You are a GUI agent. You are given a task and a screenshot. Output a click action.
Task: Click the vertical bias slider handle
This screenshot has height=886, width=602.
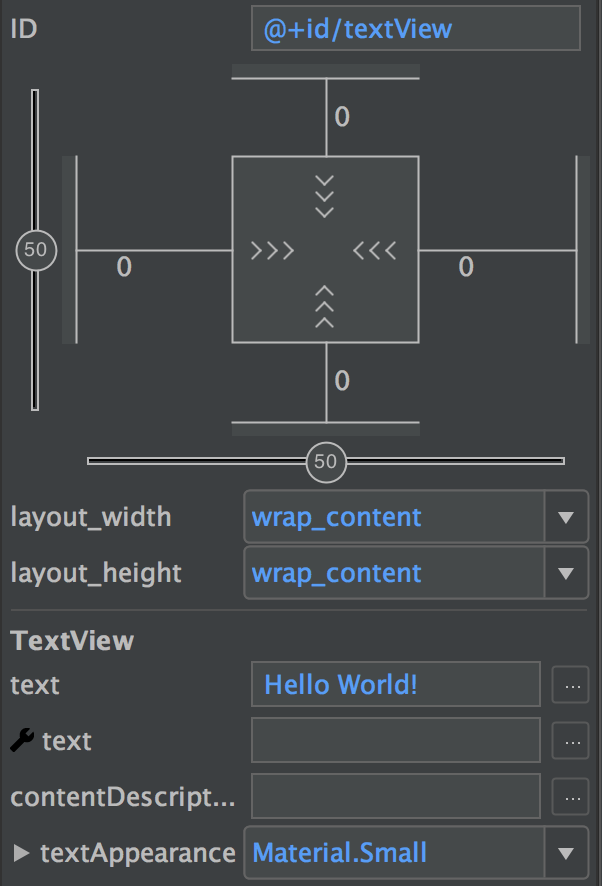click(36, 250)
